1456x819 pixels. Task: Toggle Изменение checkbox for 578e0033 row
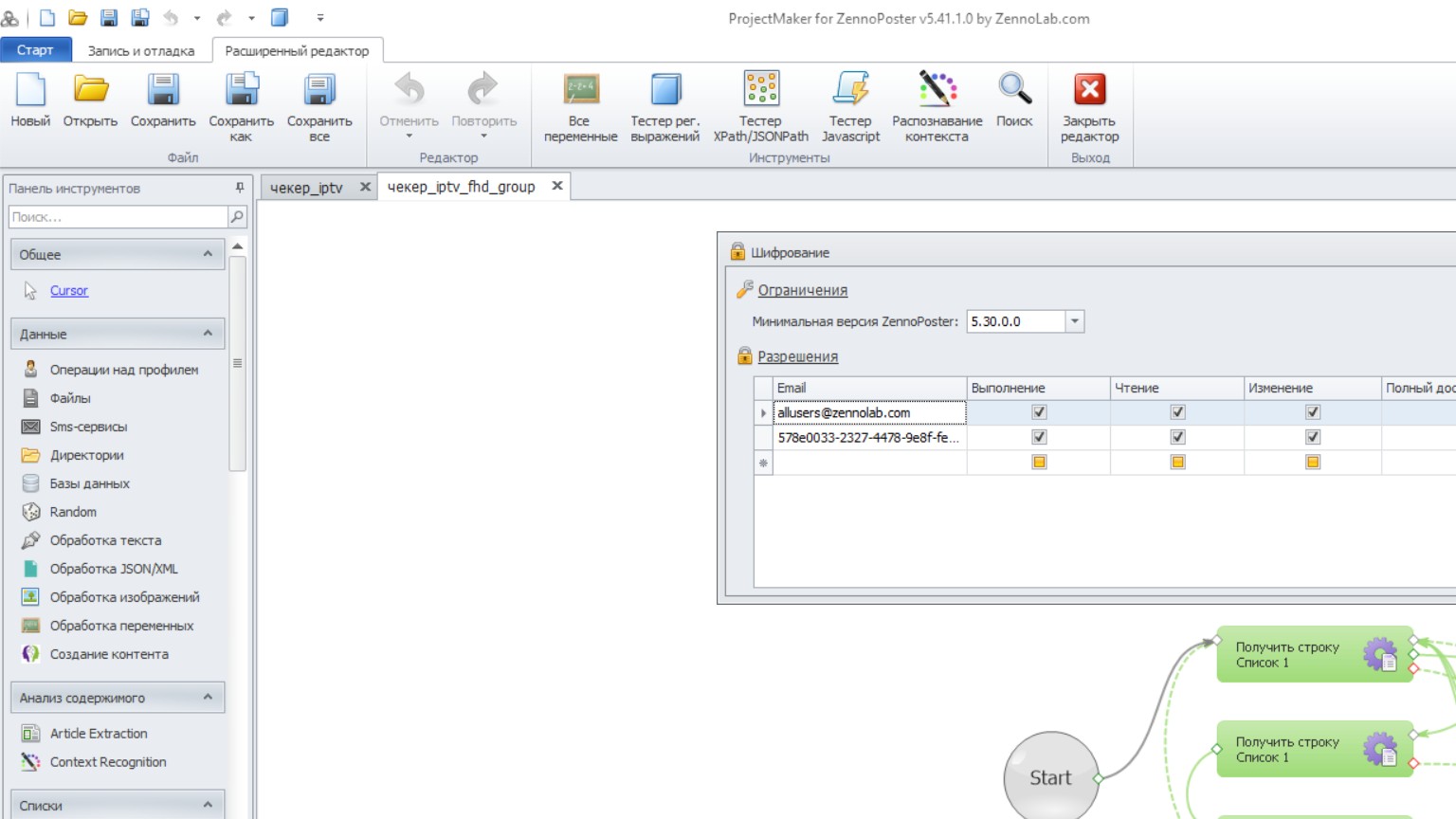point(1313,437)
